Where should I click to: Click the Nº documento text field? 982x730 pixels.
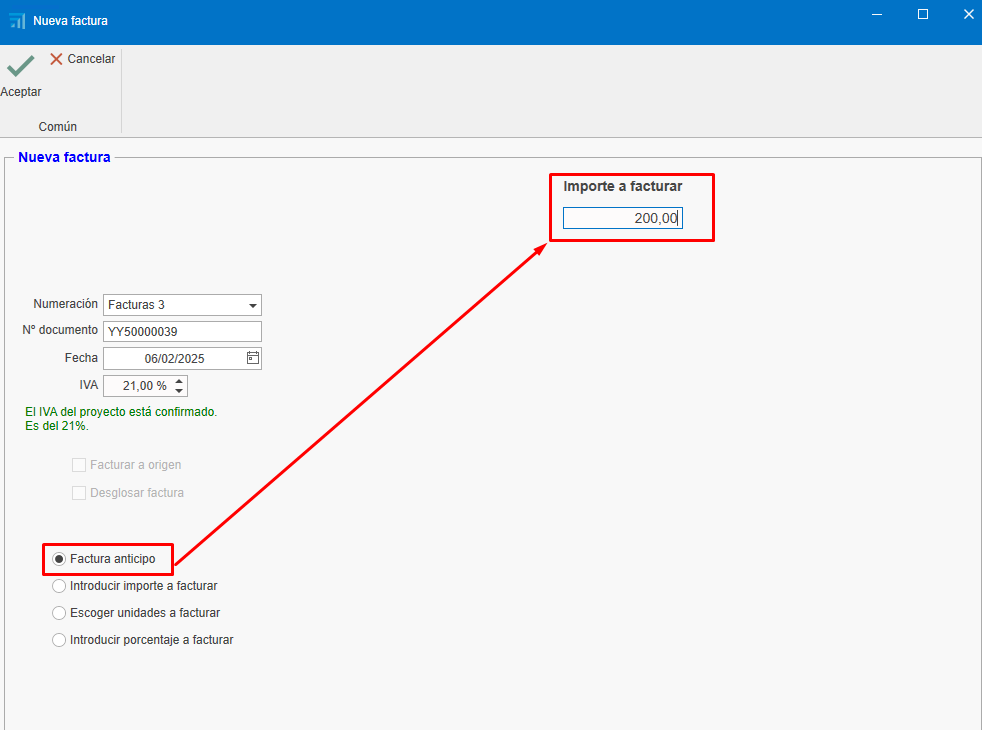[x=181, y=332]
